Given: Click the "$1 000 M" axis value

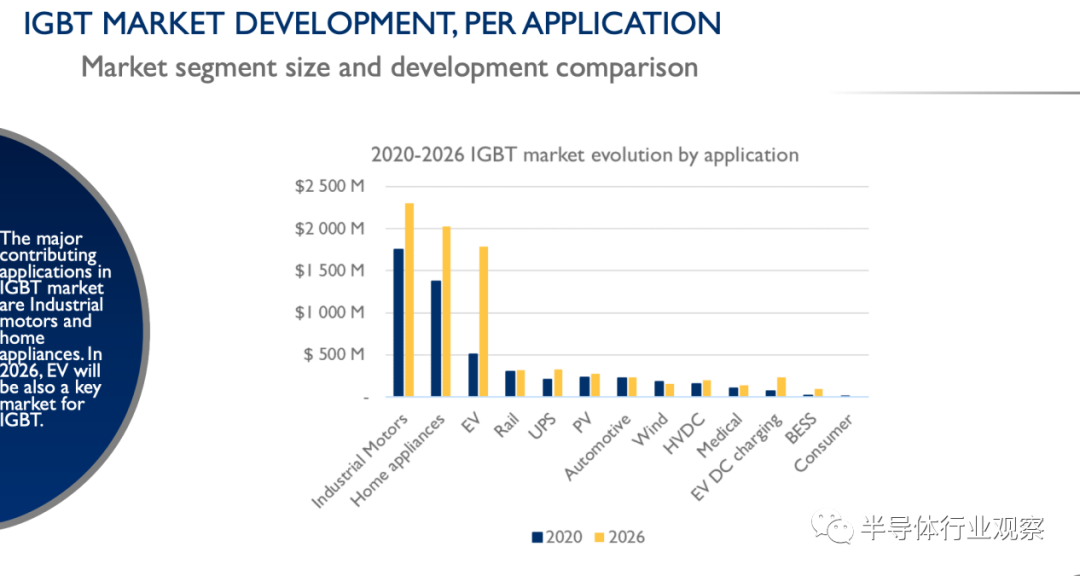Looking at the screenshot, I should (330, 313).
